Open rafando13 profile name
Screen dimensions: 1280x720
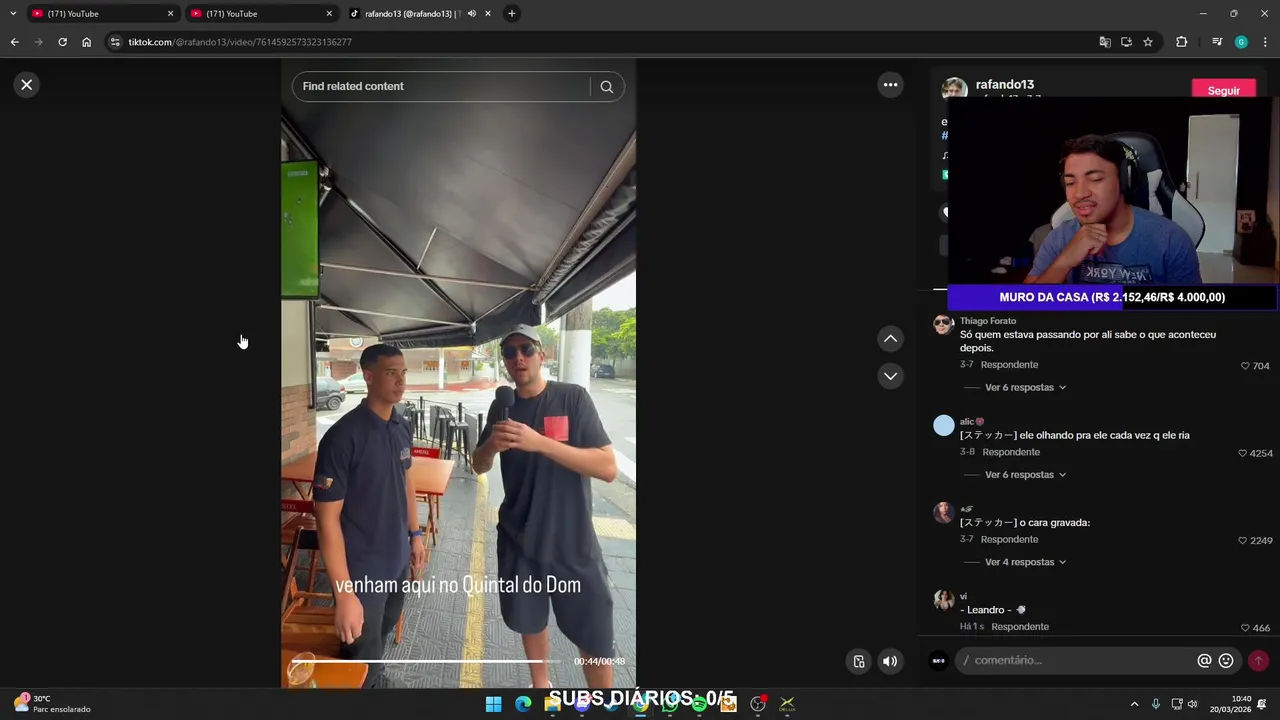click(1004, 84)
